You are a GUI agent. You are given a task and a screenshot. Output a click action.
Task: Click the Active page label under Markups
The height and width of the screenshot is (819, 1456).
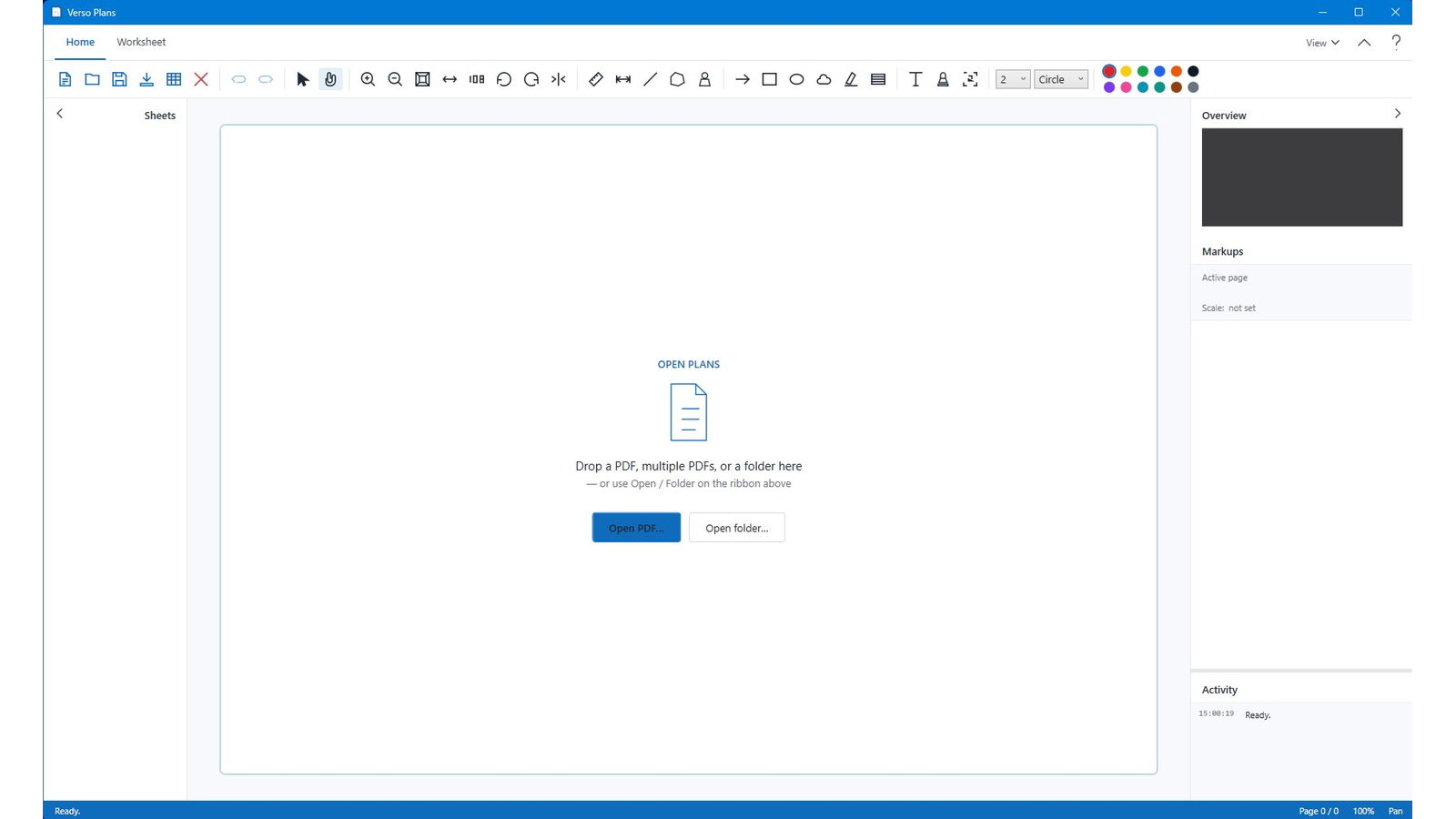pyautogui.click(x=1225, y=278)
